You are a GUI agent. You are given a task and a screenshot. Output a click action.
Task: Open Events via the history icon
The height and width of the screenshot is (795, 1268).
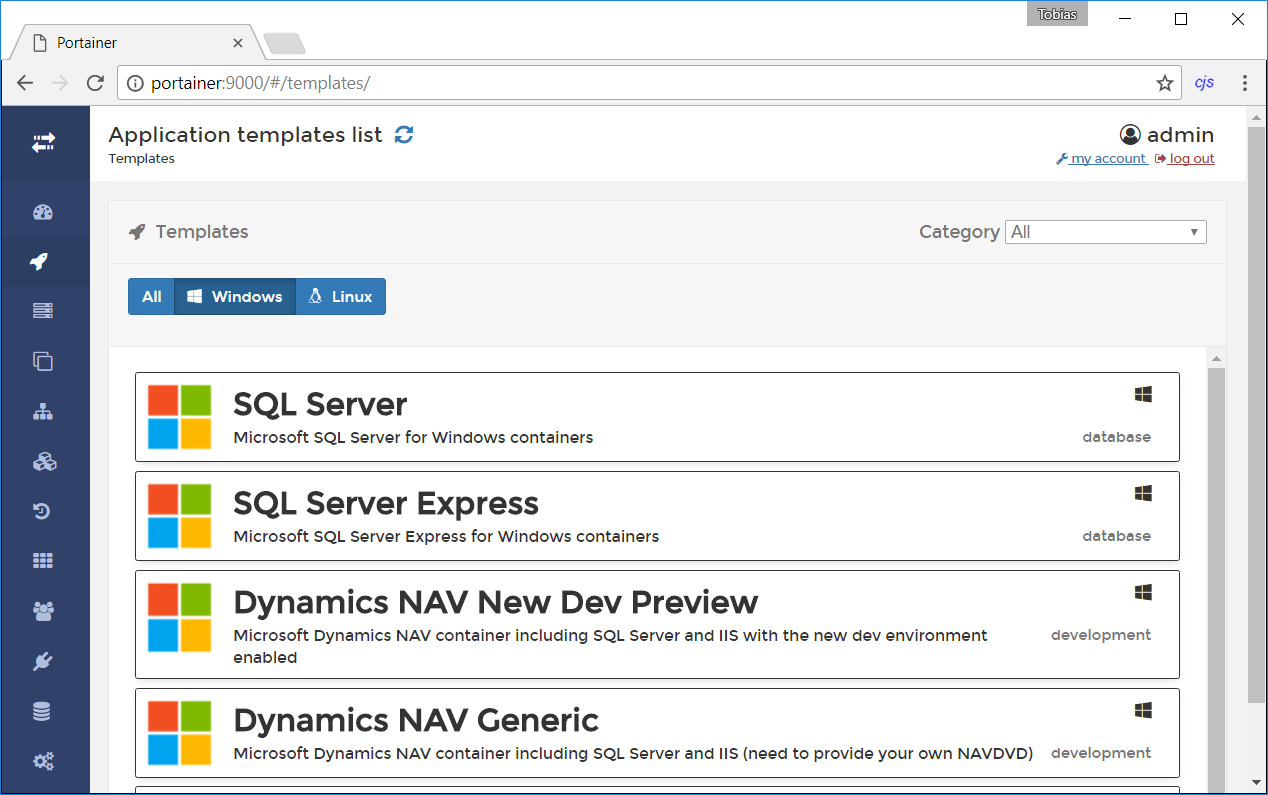(43, 512)
